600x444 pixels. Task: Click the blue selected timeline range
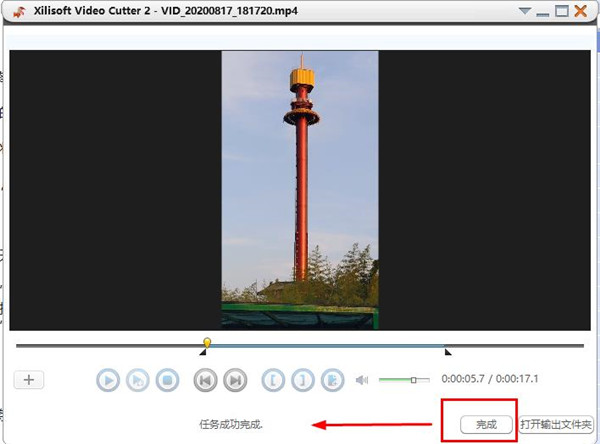point(325,346)
